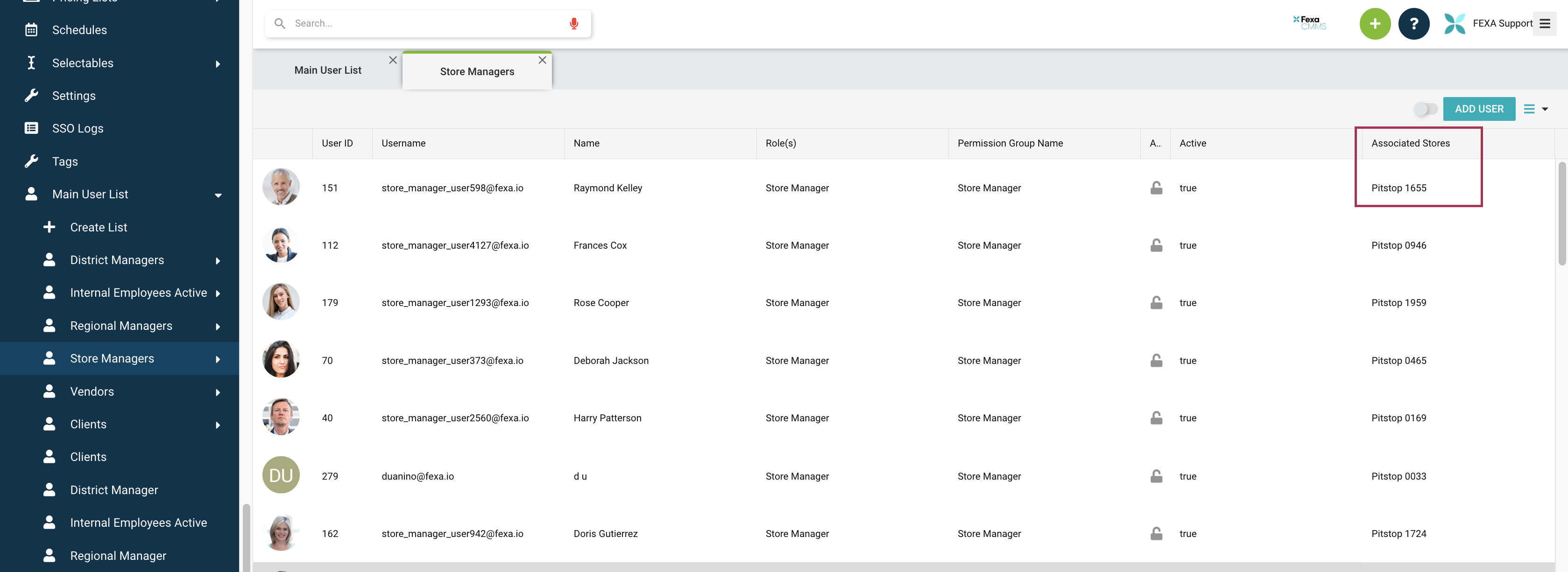
Task: Expand the District Managers submenu arrow
Action: [218, 261]
